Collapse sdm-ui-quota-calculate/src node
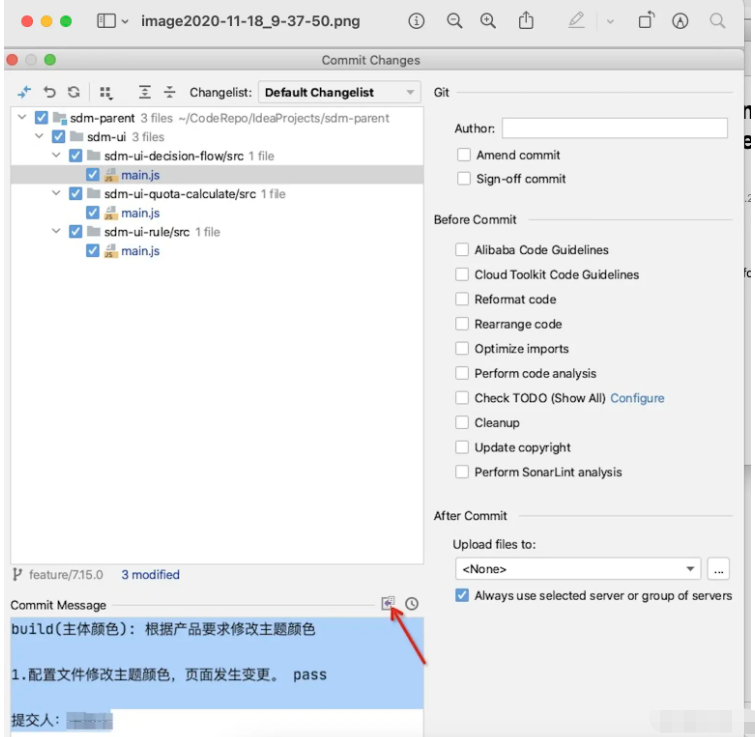 tap(56, 193)
